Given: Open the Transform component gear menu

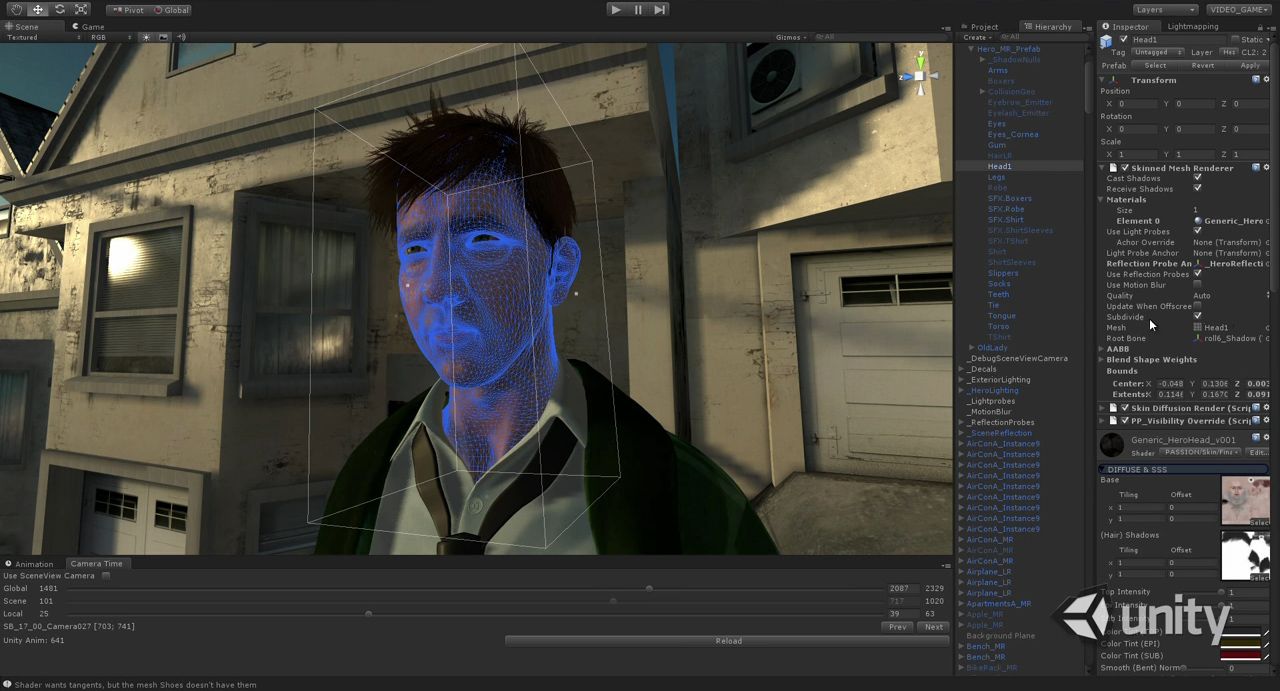Looking at the screenshot, I should (1266, 80).
